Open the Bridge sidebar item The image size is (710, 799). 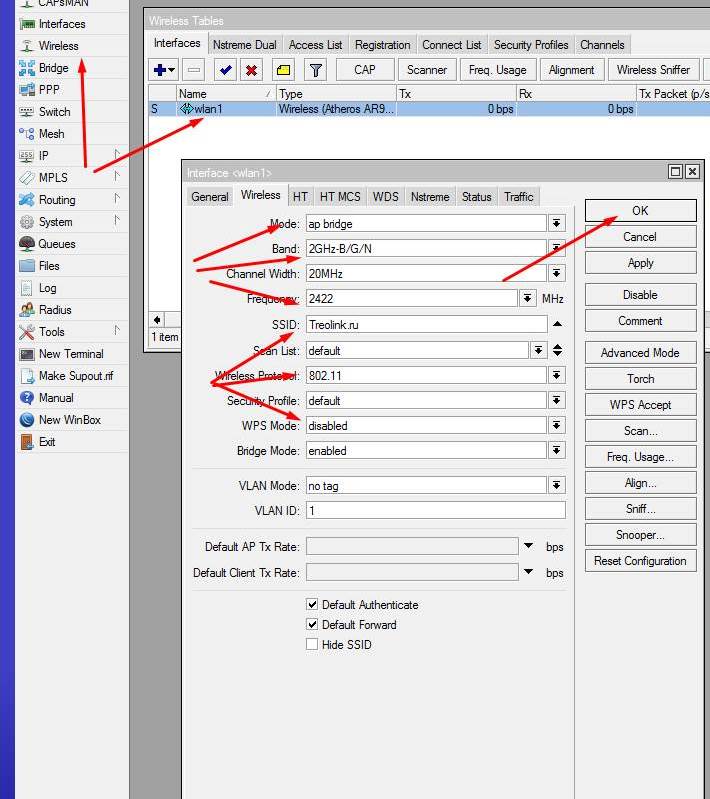(53, 68)
